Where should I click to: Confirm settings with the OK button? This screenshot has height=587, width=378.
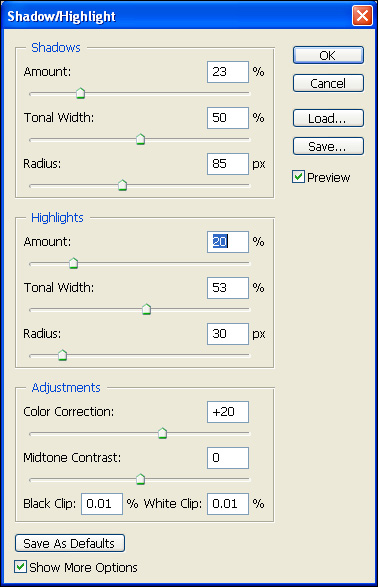pos(328,55)
